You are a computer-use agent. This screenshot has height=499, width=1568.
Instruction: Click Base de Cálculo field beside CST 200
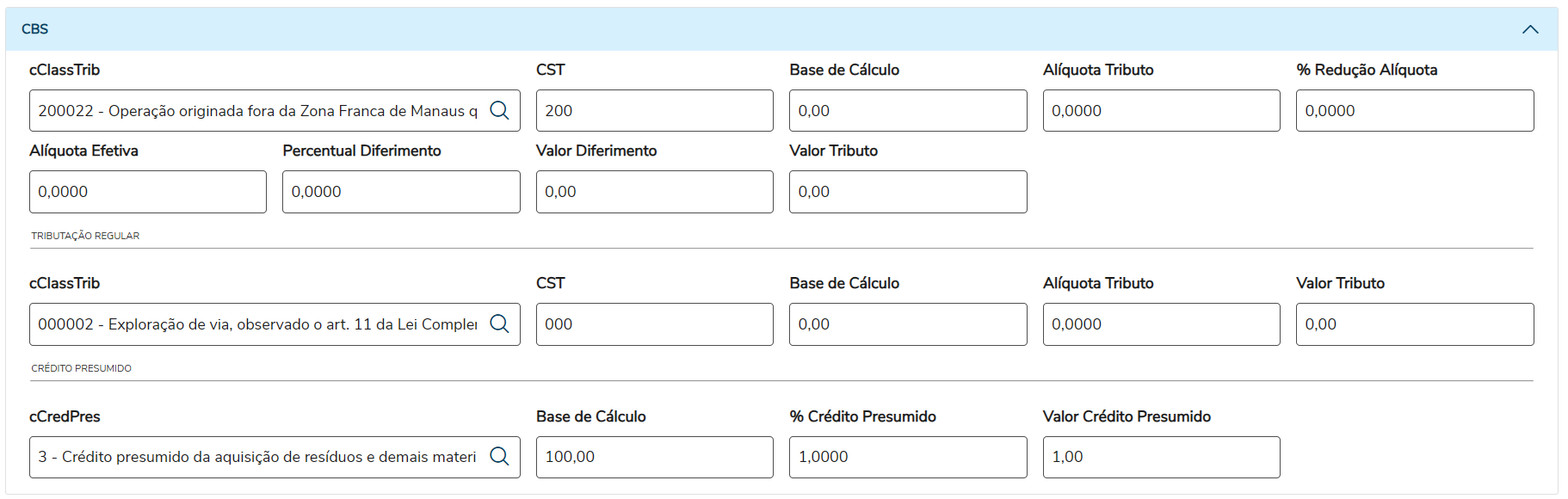(x=907, y=111)
